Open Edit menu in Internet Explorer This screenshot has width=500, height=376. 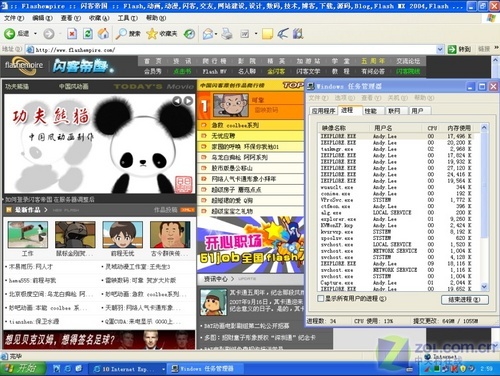tap(42, 18)
